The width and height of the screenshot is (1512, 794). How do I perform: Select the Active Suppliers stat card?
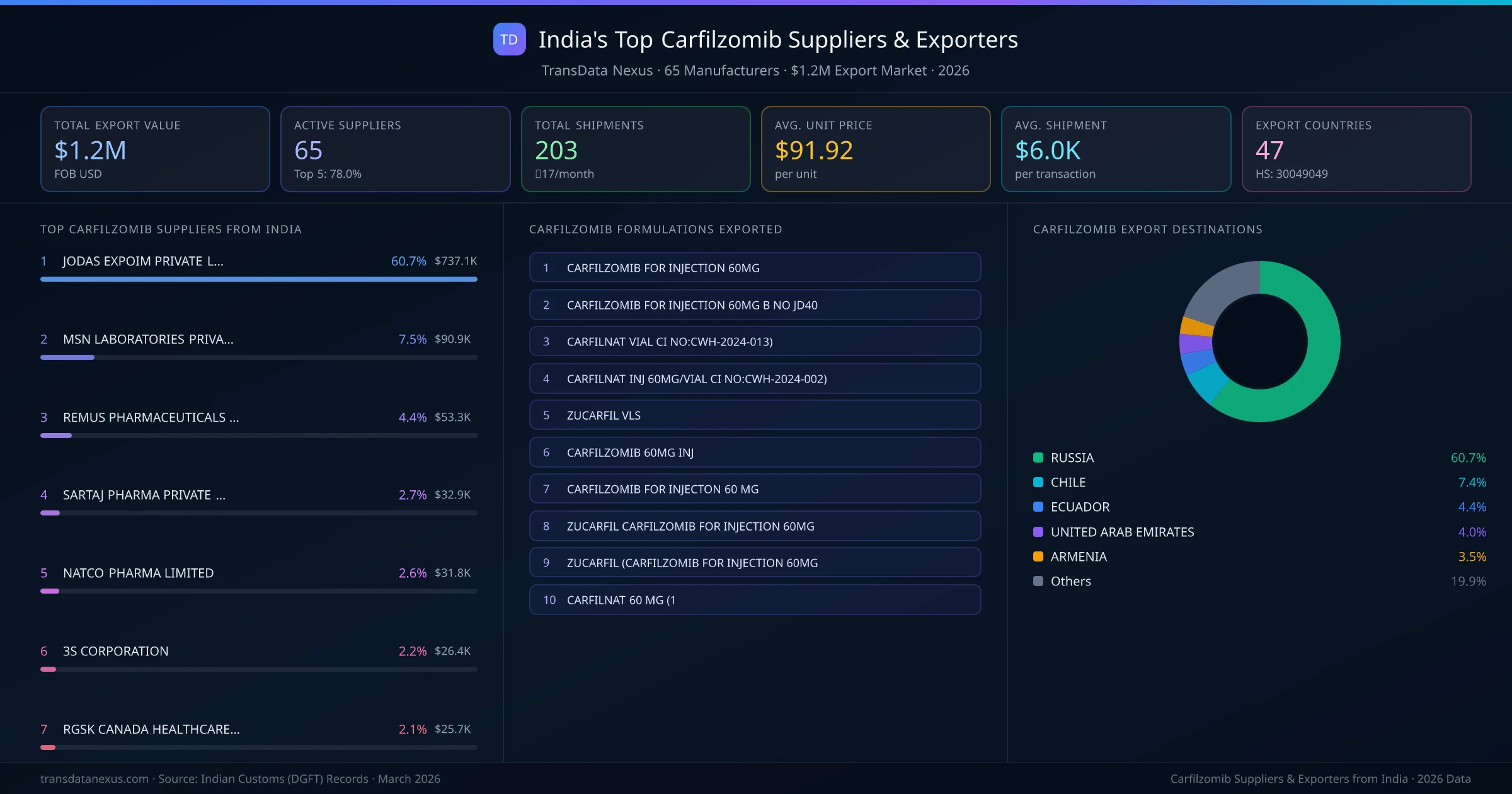pos(395,149)
